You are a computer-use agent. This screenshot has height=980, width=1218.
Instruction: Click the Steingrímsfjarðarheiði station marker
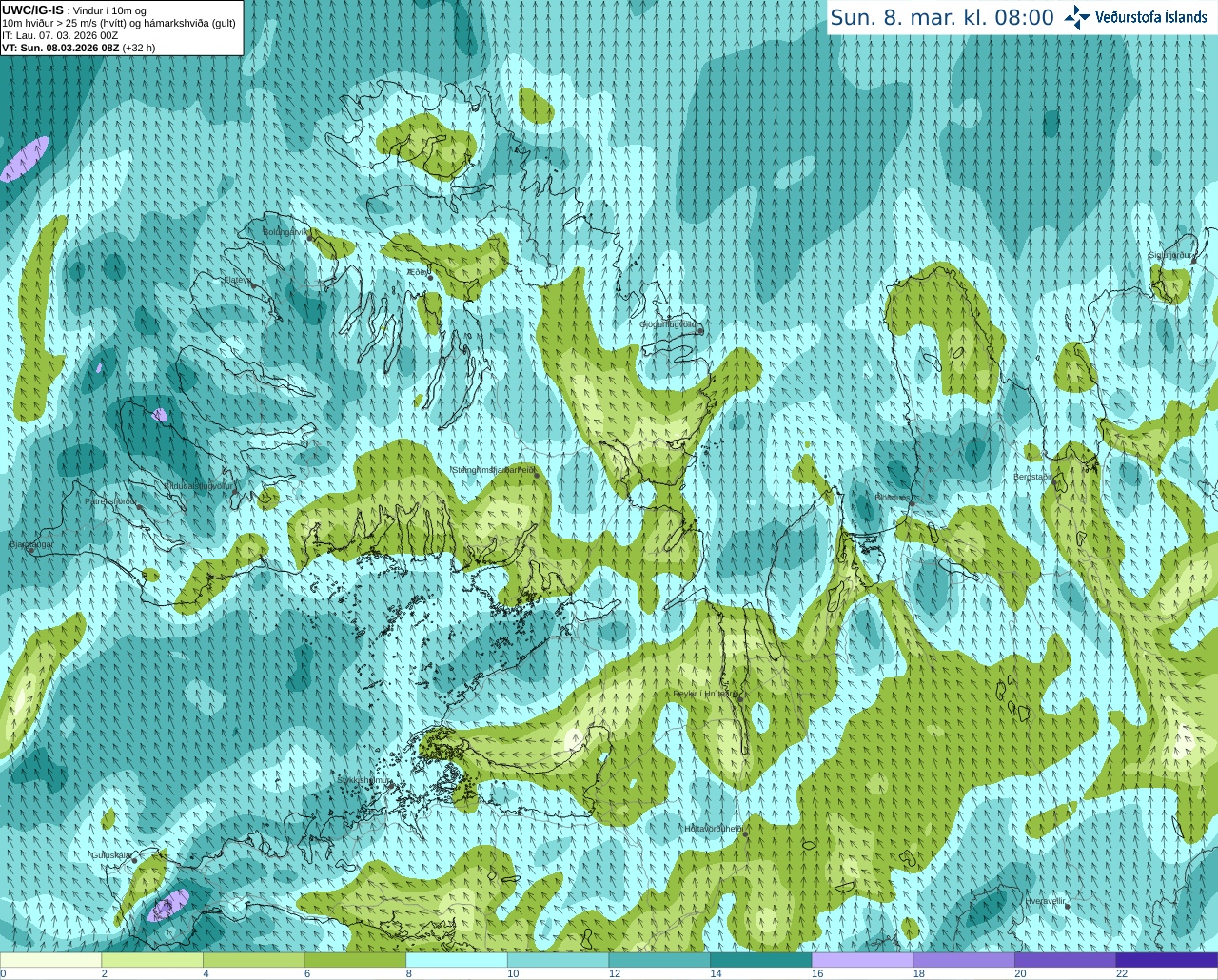[x=536, y=474]
